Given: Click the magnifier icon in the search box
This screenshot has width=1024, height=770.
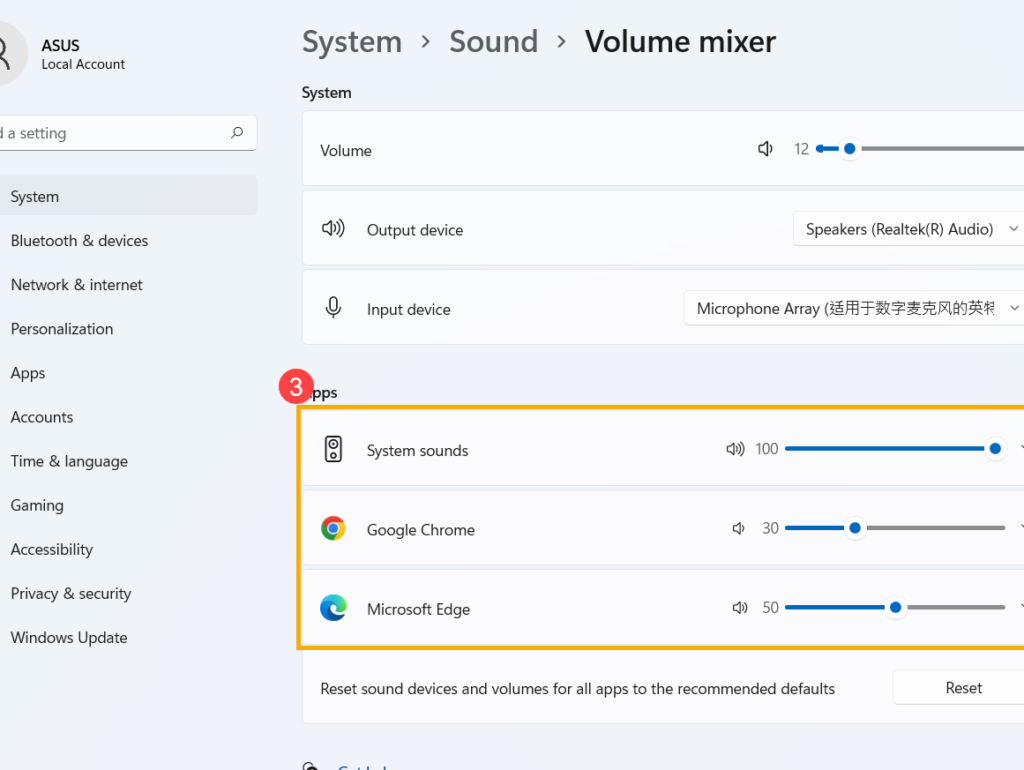Looking at the screenshot, I should pyautogui.click(x=236, y=132).
